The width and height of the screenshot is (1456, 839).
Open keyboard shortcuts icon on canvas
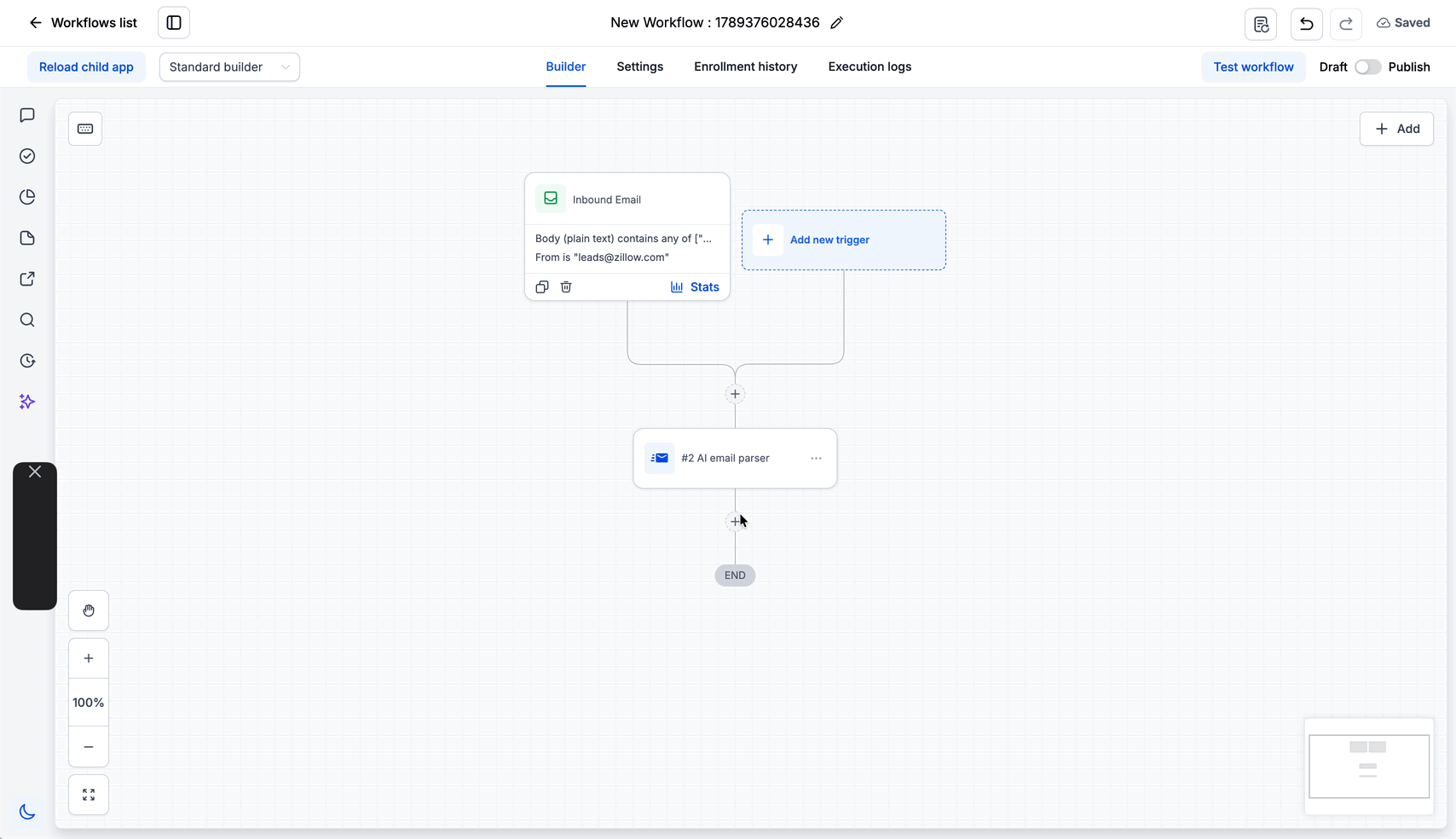coord(85,129)
